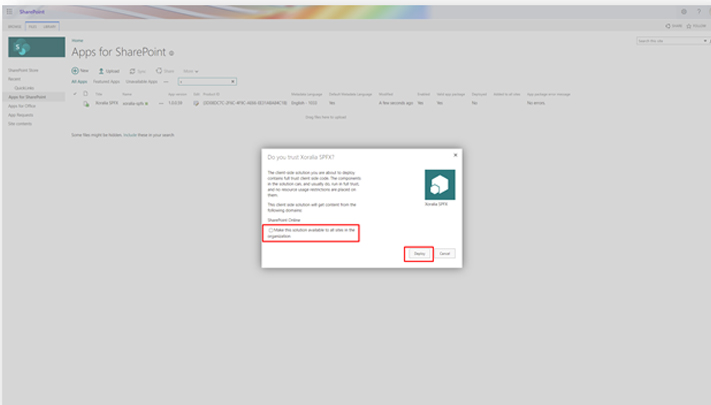Click the Share toolbar button
Viewport: 711px width, 405px height.
point(165,71)
